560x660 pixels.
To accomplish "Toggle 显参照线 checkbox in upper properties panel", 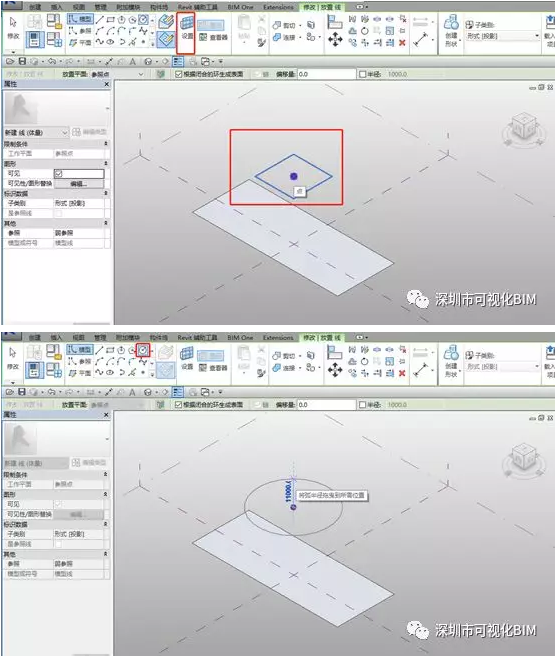I will click(x=59, y=213).
